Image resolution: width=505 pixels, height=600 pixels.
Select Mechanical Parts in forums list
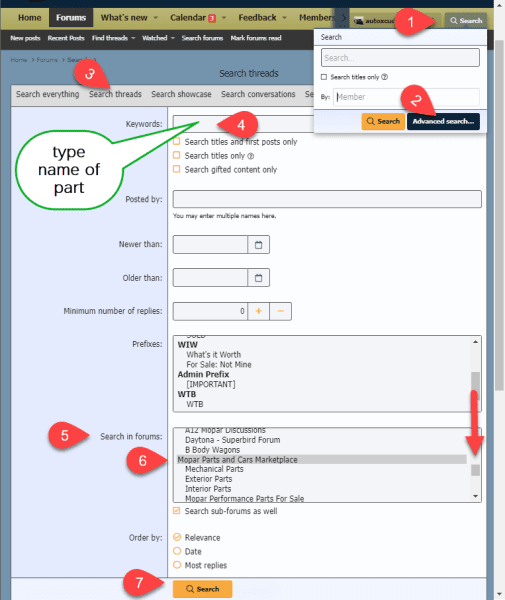click(214, 469)
